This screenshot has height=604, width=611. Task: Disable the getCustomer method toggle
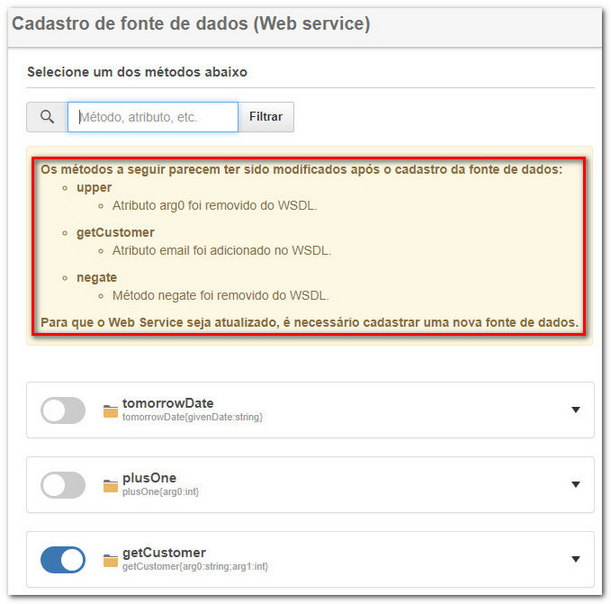click(x=63, y=560)
